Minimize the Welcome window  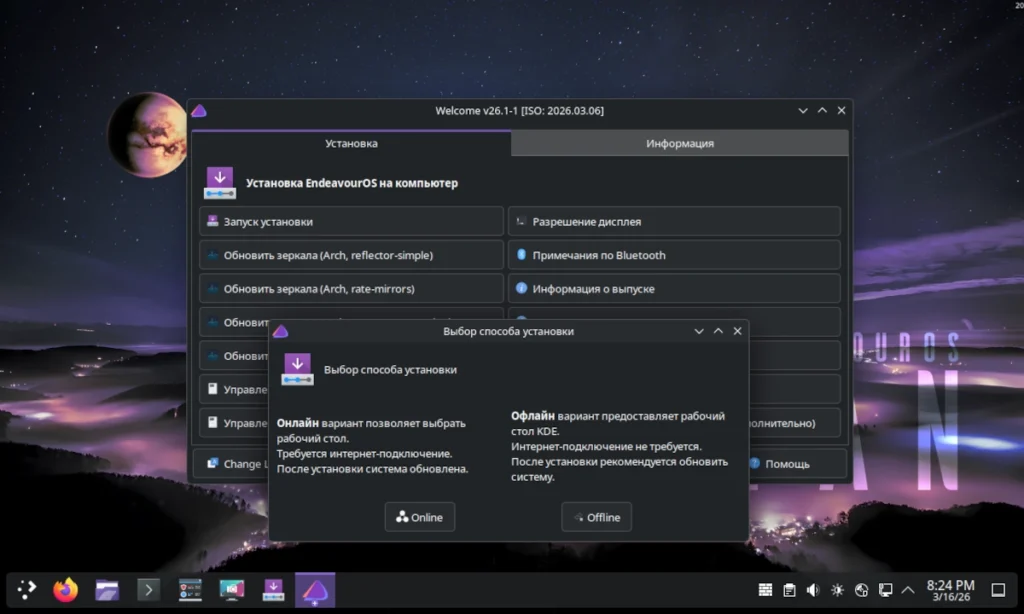pos(803,110)
